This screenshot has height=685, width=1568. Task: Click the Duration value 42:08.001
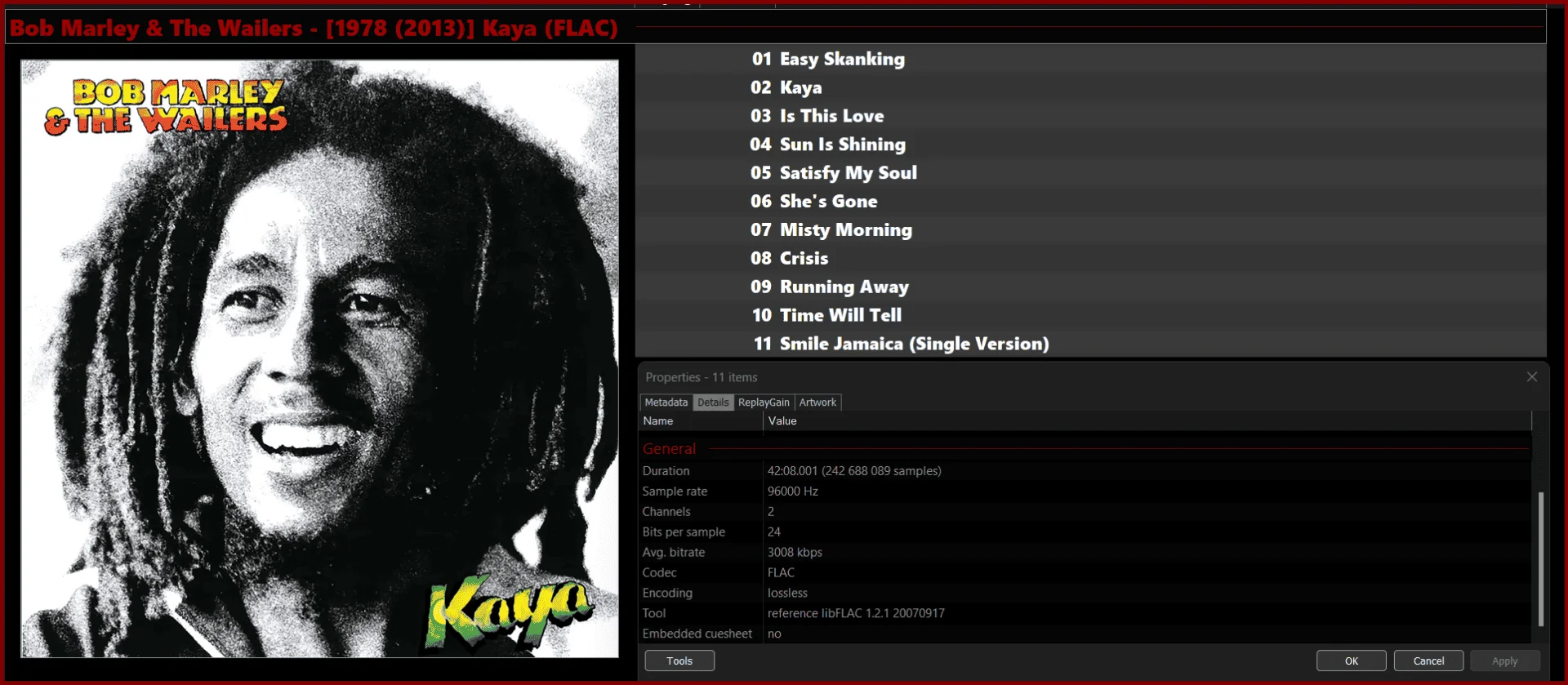tap(854, 471)
